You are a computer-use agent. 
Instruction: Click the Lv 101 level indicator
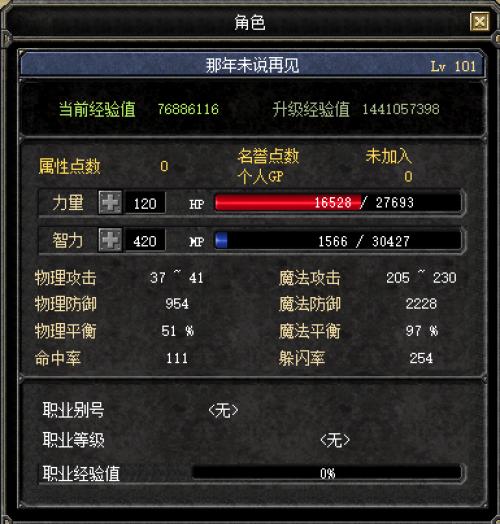tap(453, 67)
